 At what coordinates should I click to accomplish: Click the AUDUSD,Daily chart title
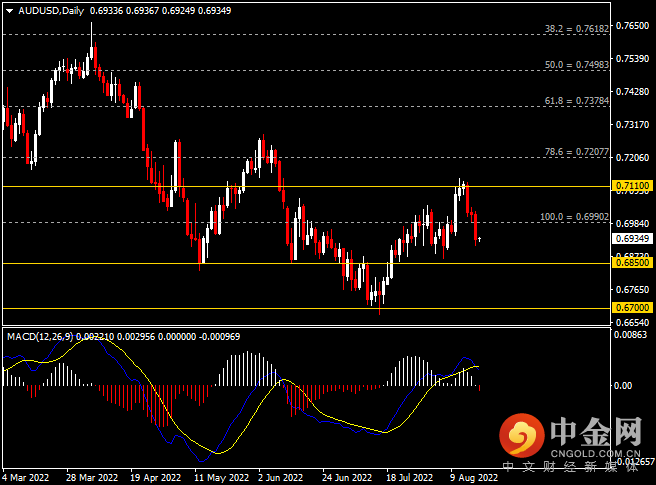51,11
